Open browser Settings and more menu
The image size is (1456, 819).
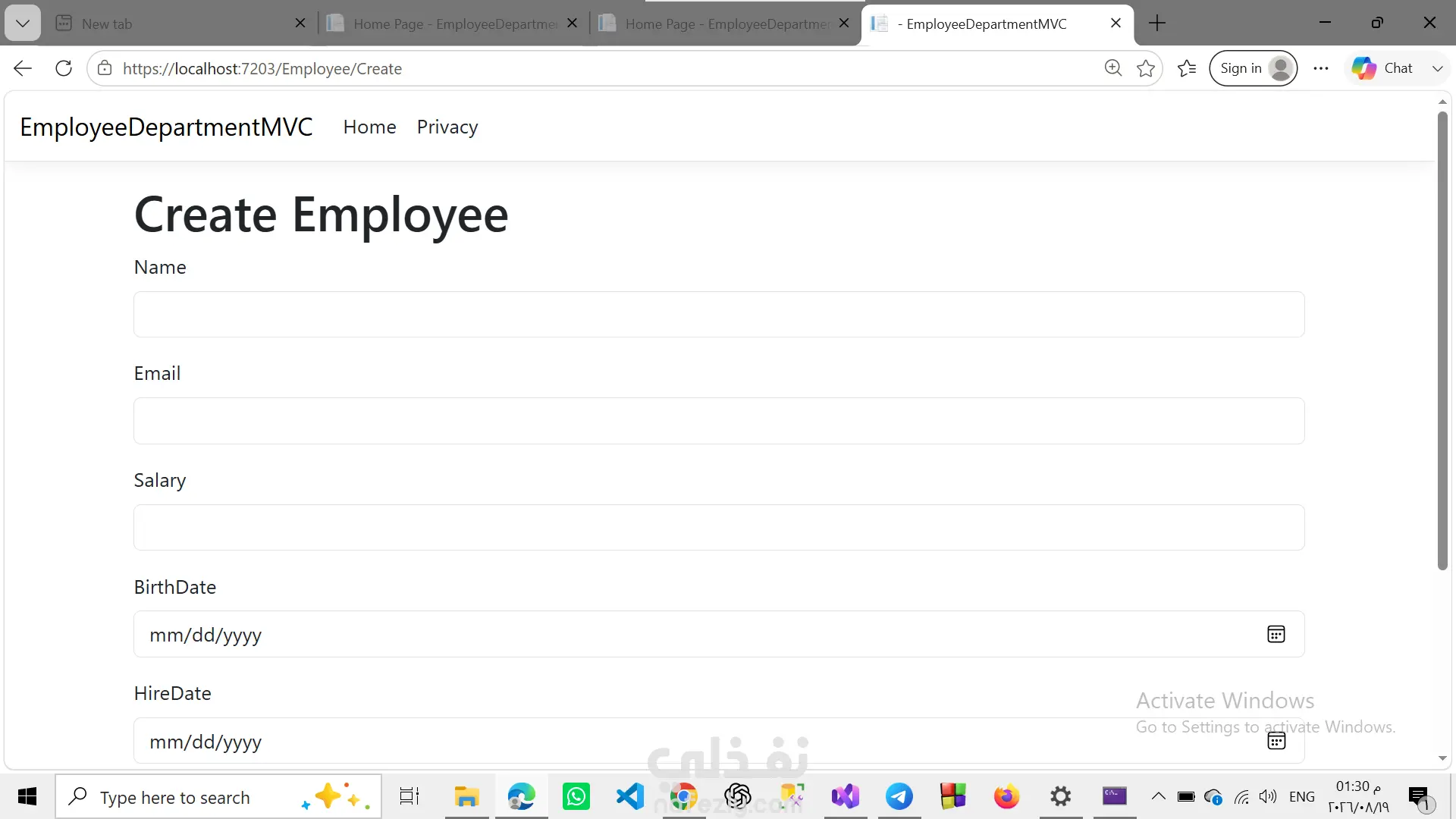pos(1321,68)
